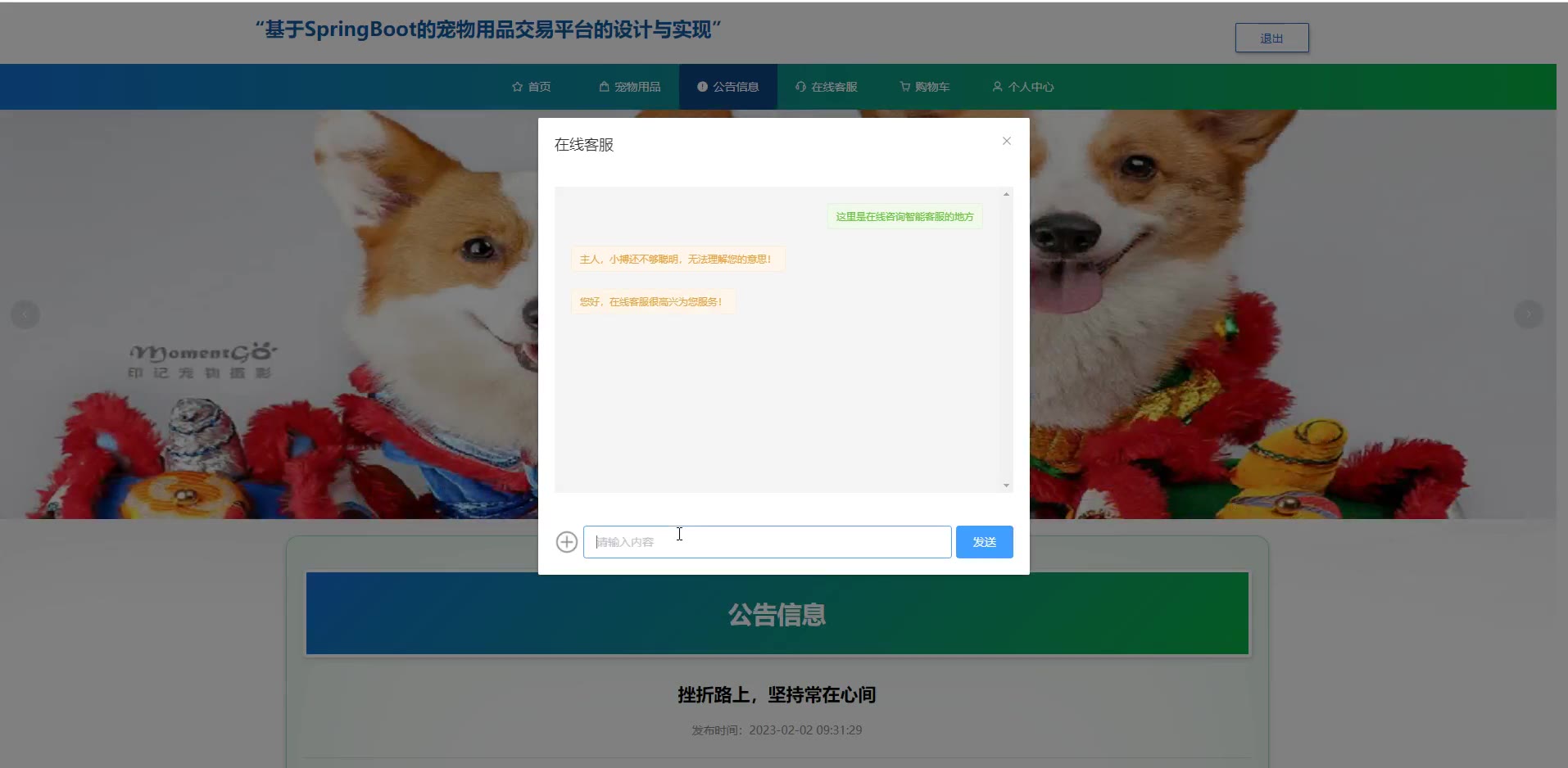1568x768 pixels.
Task: Click the plus attachment icon in chat
Action: (x=567, y=542)
